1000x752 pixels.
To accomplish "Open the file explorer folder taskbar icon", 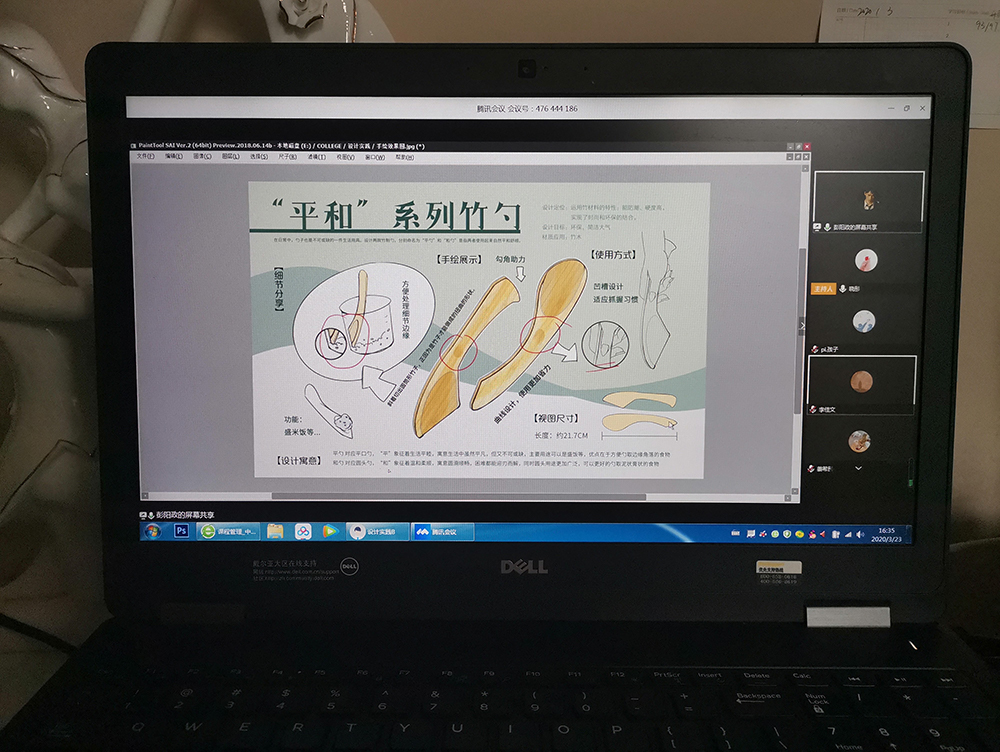I will tap(275, 532).
